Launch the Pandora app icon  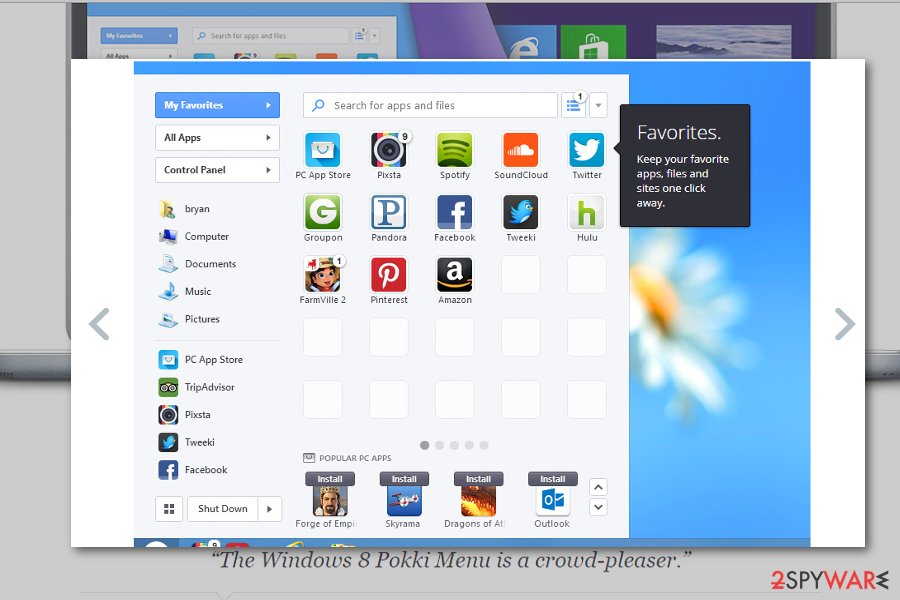pos(389,212)
